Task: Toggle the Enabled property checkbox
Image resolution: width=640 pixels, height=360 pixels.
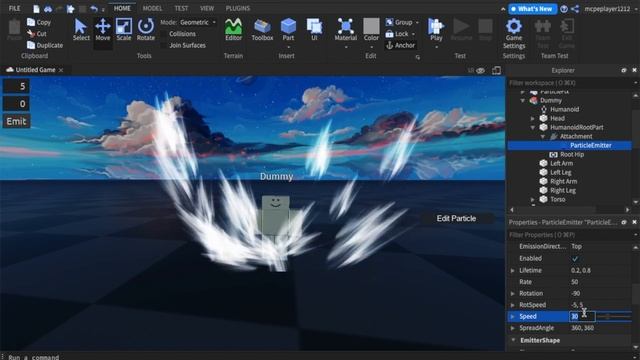Action: [x=575, y=258]
